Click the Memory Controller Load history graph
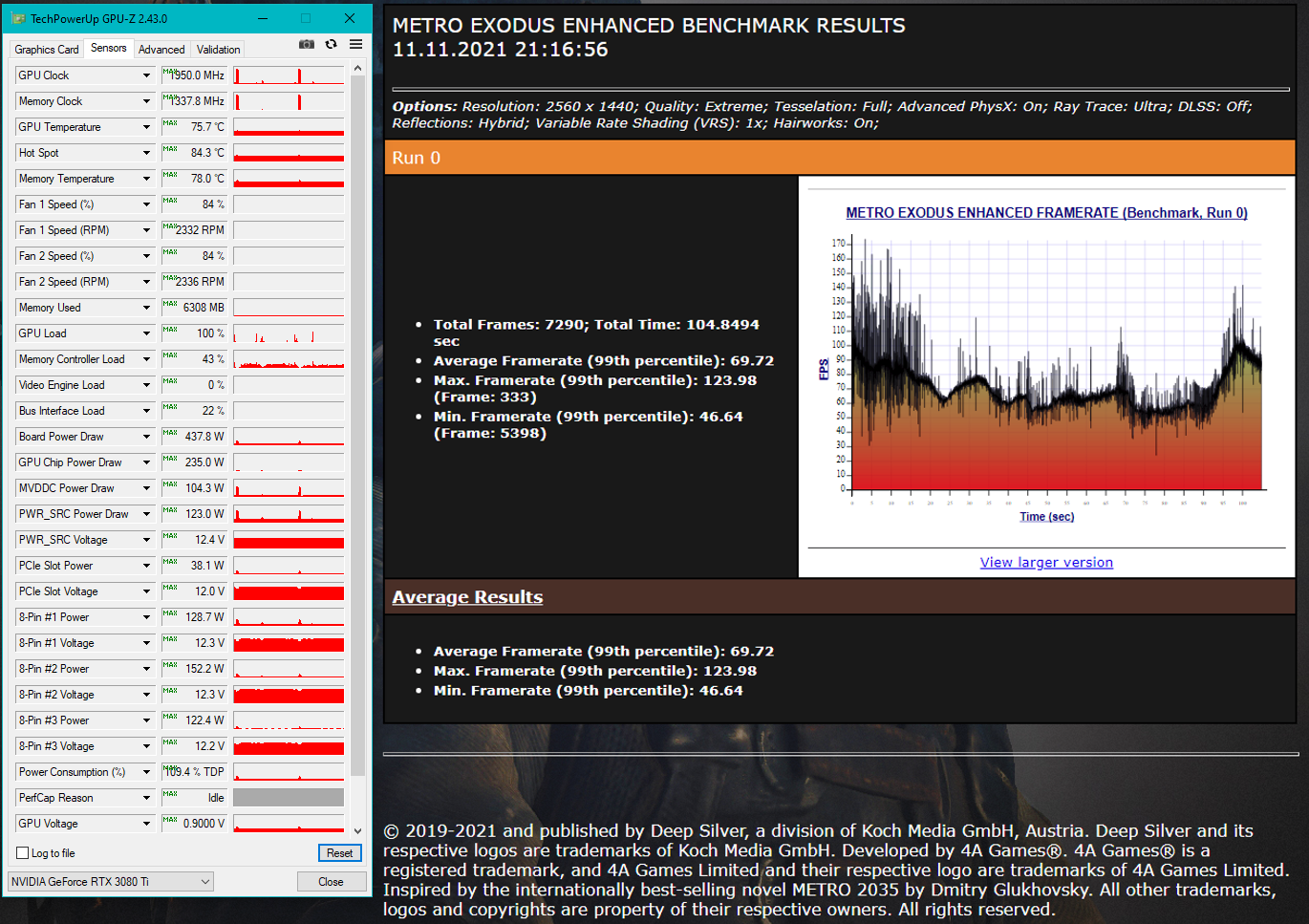1309x924 pixels. (x=289, y=359)
